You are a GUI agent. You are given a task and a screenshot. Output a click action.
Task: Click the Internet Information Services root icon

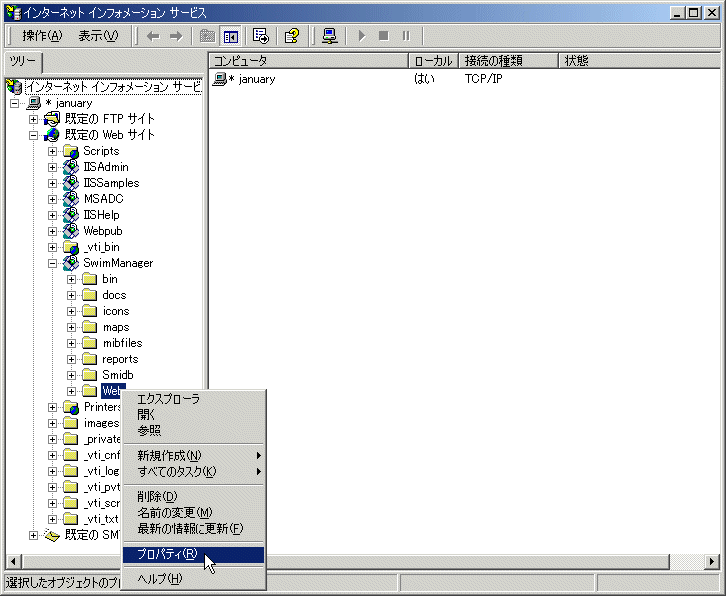click(14, 87)
